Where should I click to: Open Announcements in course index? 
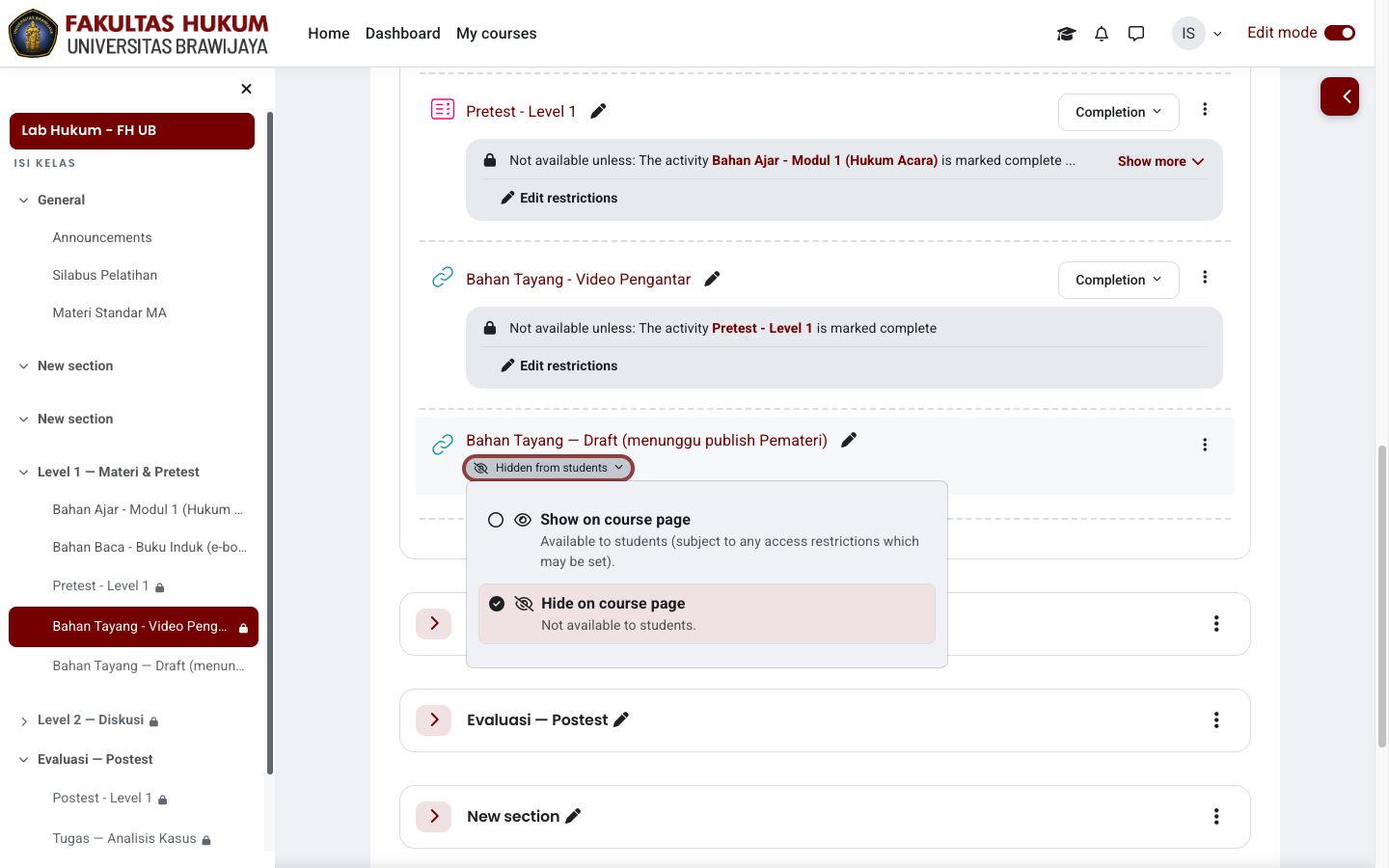102,237
